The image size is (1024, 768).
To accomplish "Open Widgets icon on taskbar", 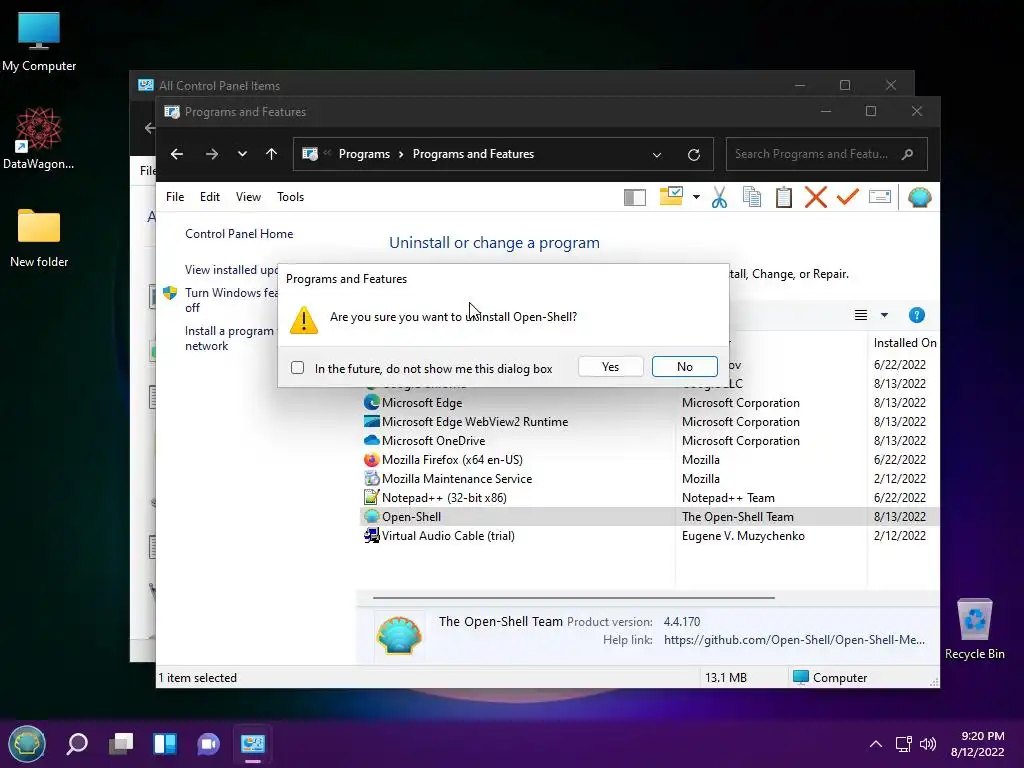I will click(x=165, y=743).
